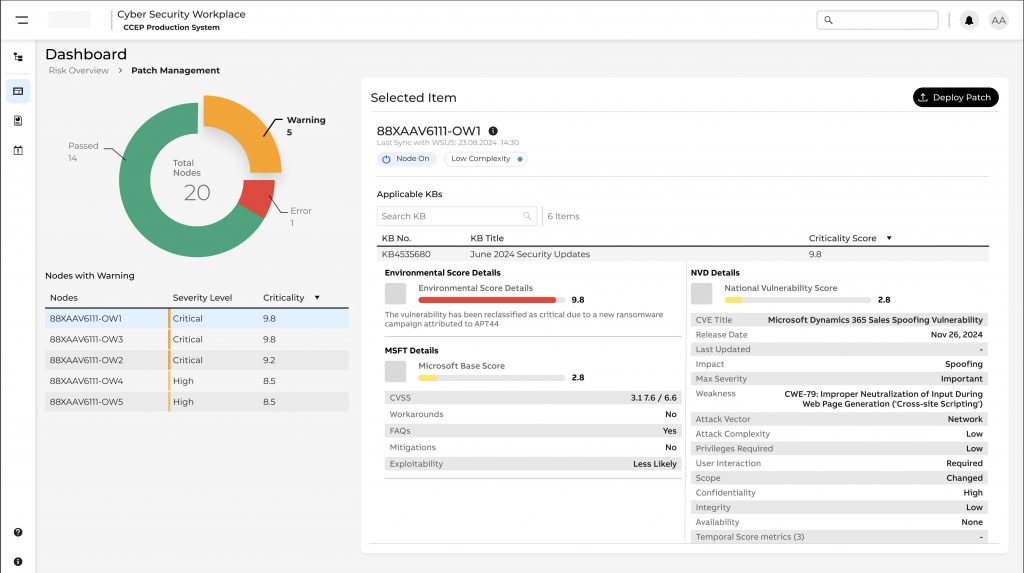
Task: Show info for node 88XAAV6111-OW1 title
Action: 493,131
